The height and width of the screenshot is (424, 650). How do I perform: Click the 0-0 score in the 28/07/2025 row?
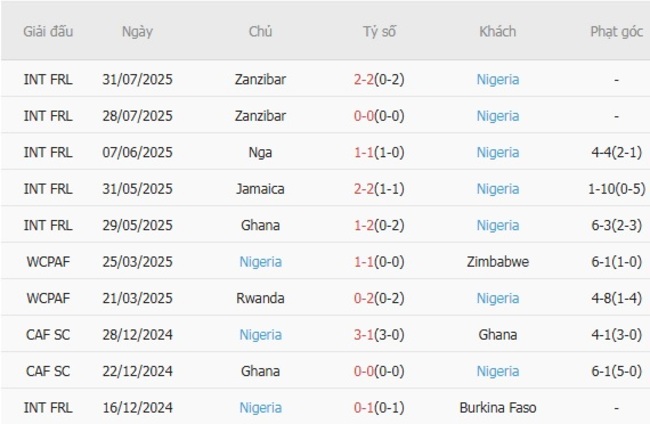tap(379, 116)
